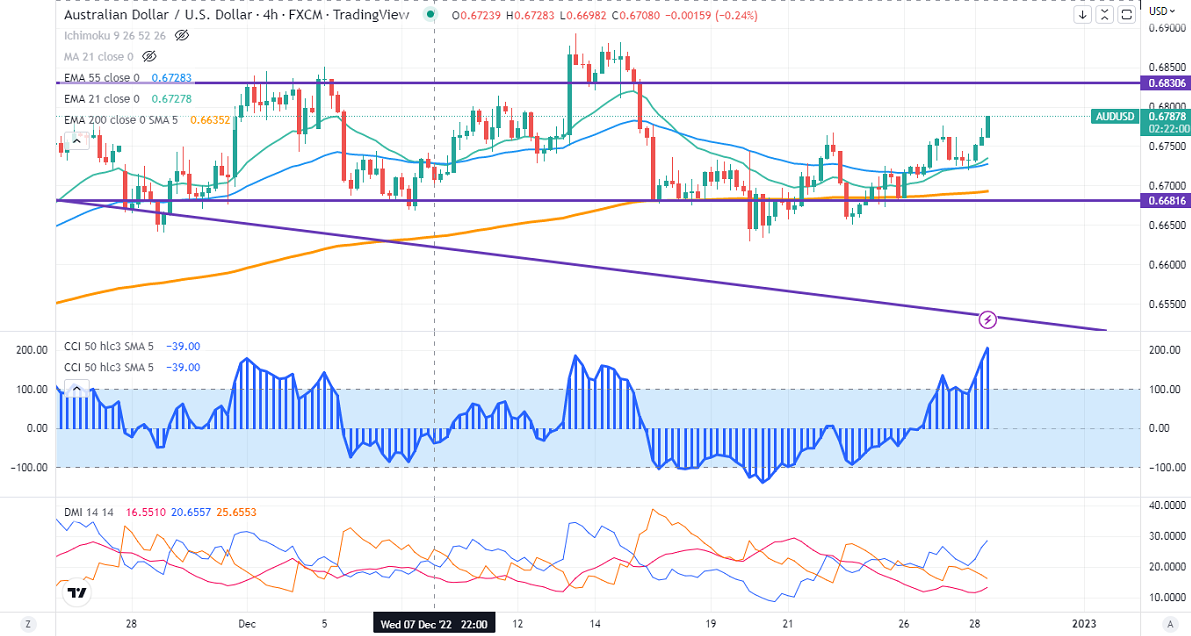Click the Wed 07 Dec '22 22:00 date label
Screen dimensions: 1191x636
[x=434, y=624]
